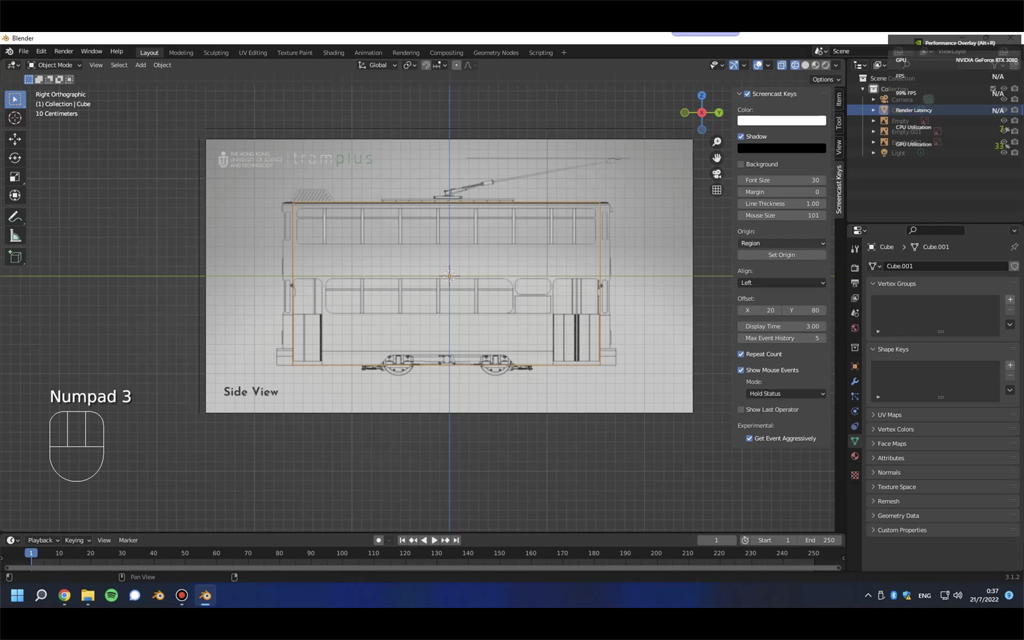1024x640 pixels.
Task: Select the Cursor tool
Action: coord(15,118)
